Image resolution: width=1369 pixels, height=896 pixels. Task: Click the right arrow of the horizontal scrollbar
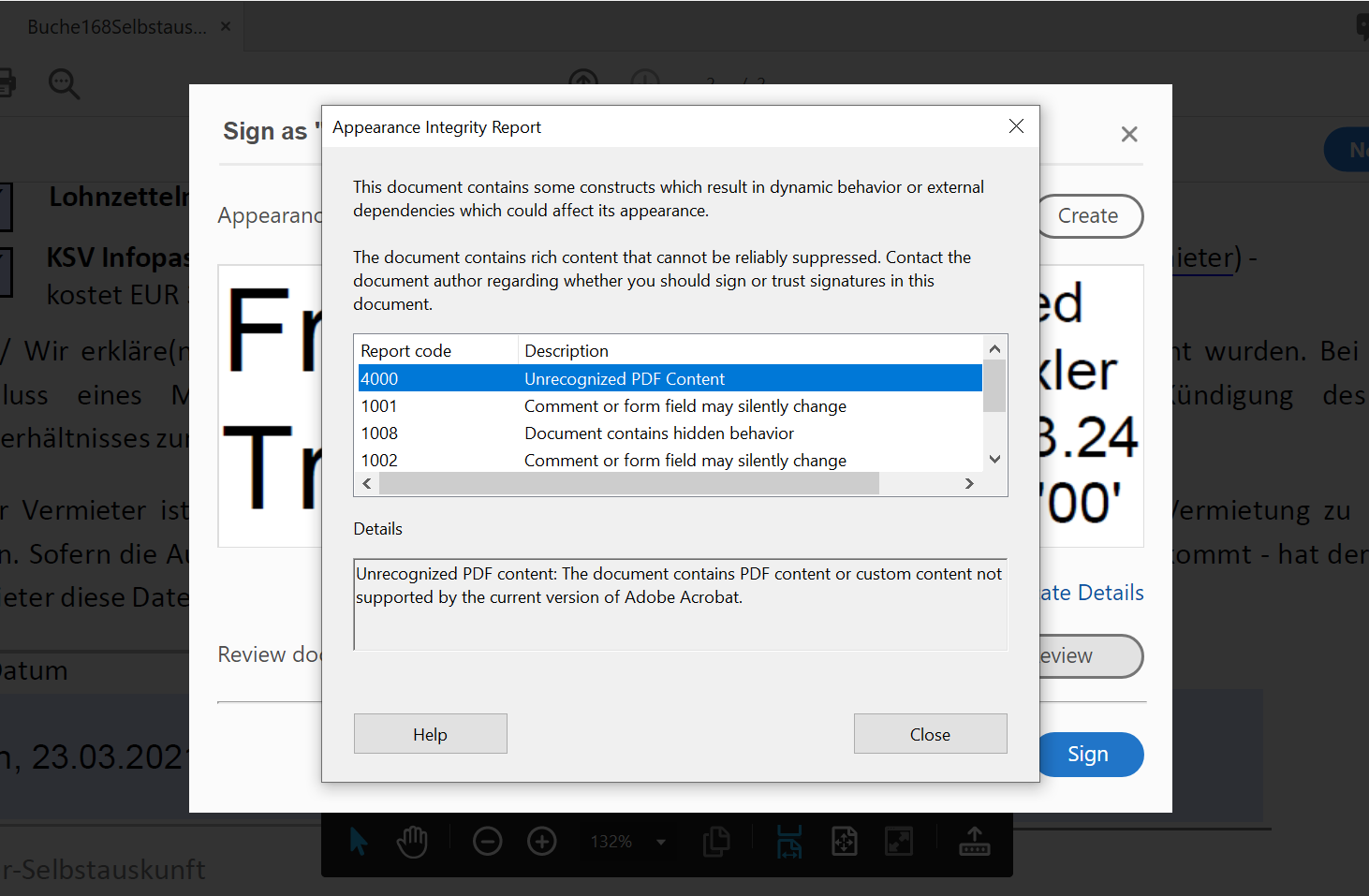coord(969,483)
